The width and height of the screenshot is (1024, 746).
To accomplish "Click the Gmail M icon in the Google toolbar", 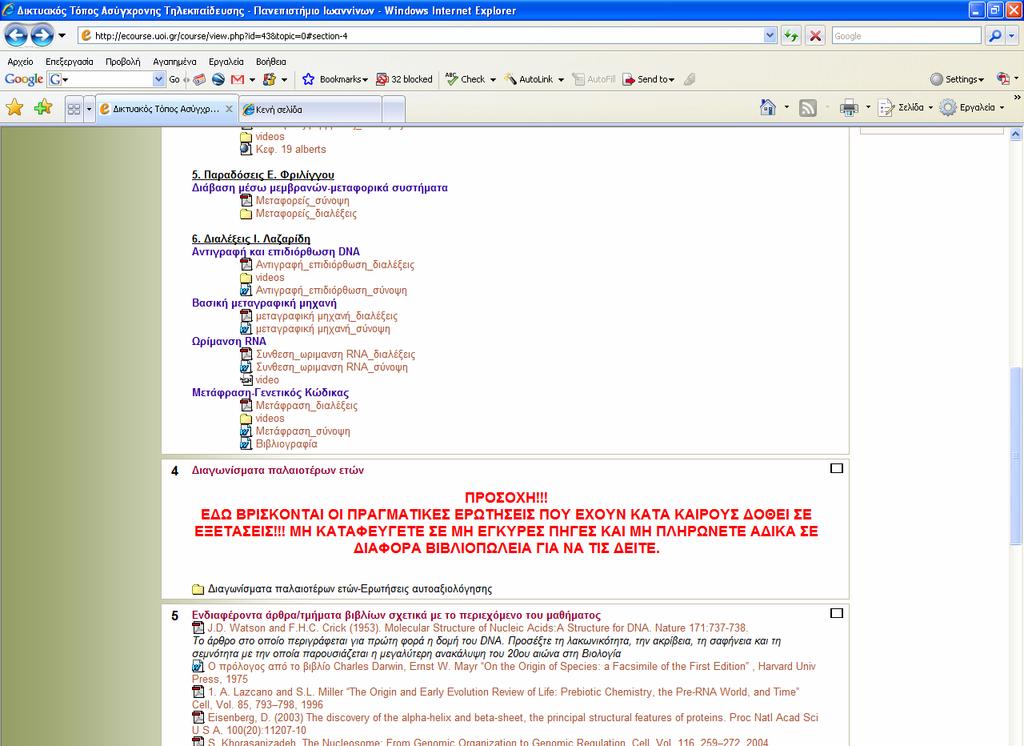I will (x=238, y=79).
